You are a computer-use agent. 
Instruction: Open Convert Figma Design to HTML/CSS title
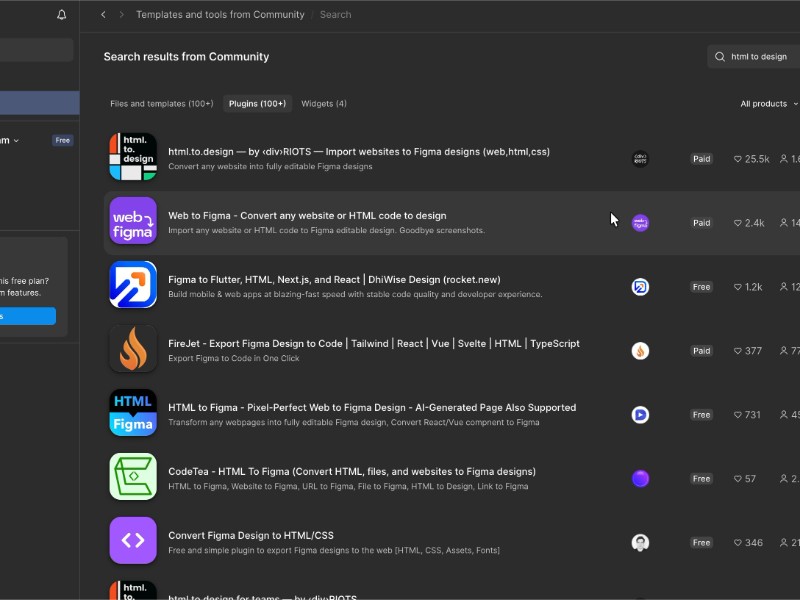pos(251,536)
